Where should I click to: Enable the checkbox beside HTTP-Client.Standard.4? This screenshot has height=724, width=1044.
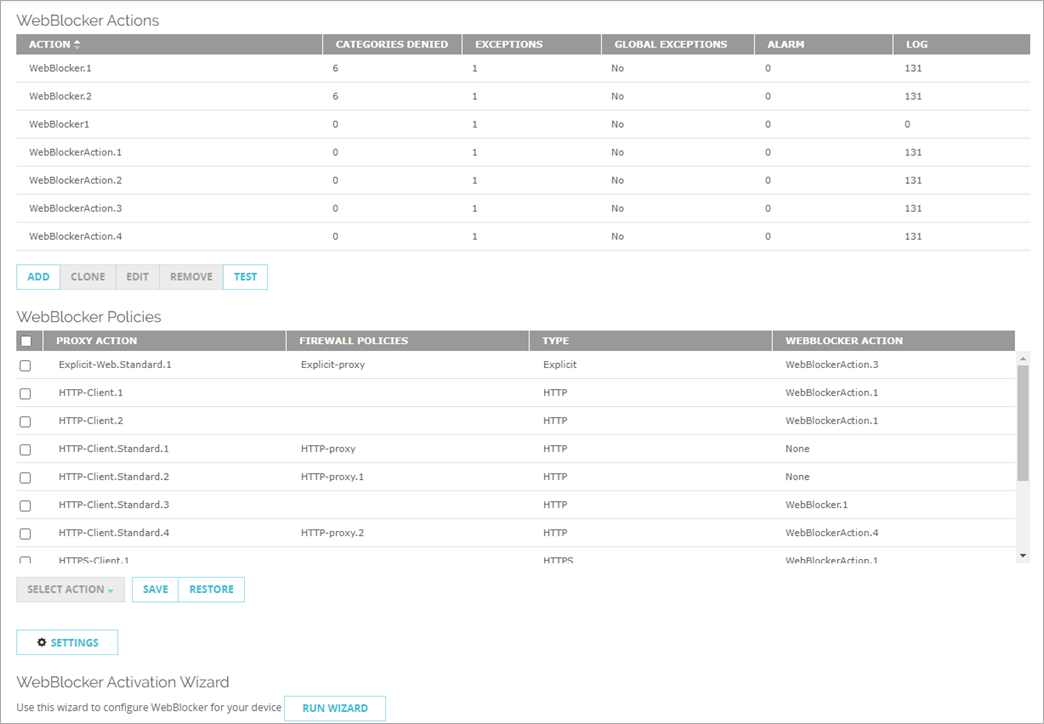coord(26,533)
